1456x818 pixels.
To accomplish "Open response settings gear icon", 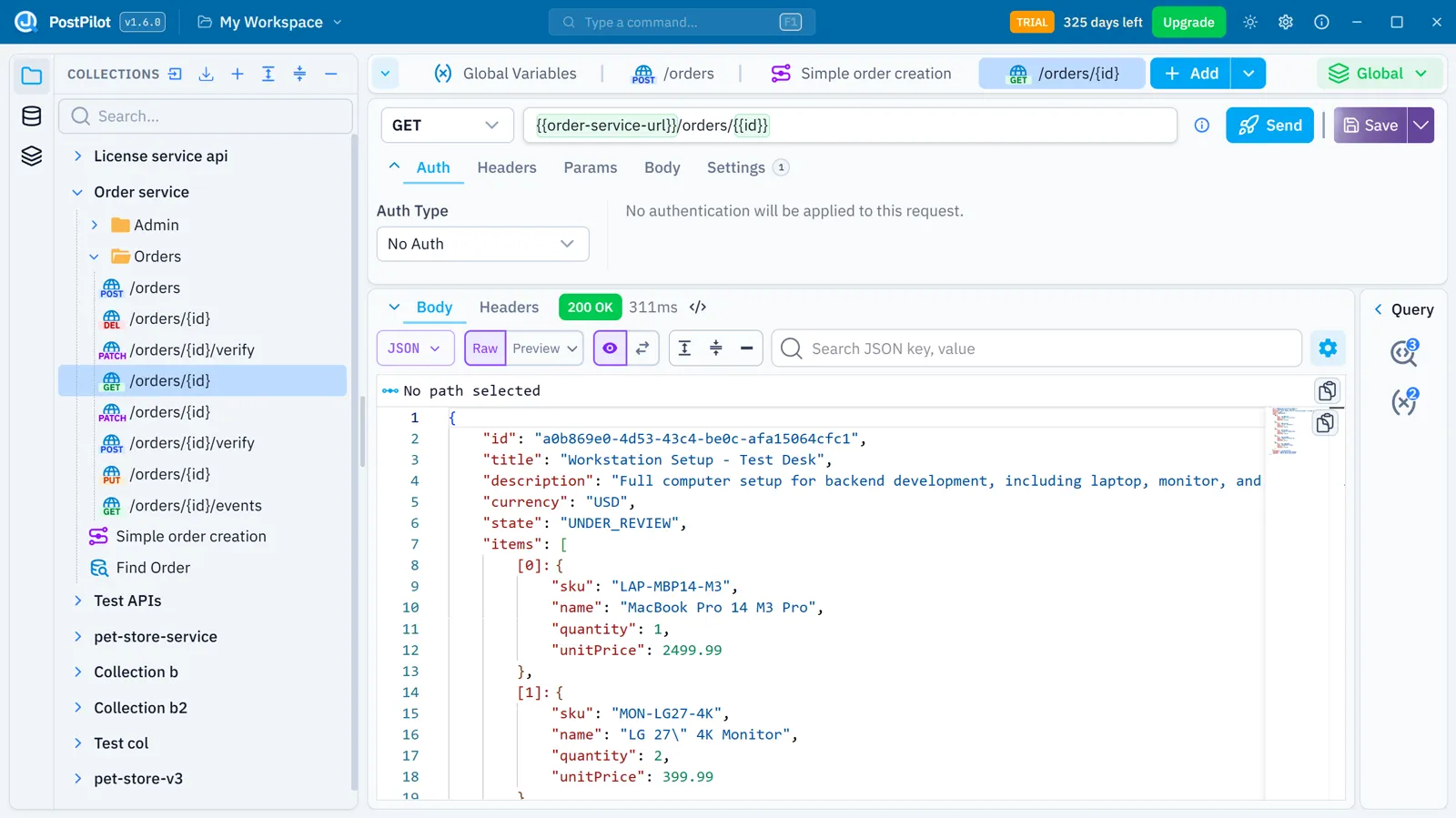I will (x=1328, y=348).
